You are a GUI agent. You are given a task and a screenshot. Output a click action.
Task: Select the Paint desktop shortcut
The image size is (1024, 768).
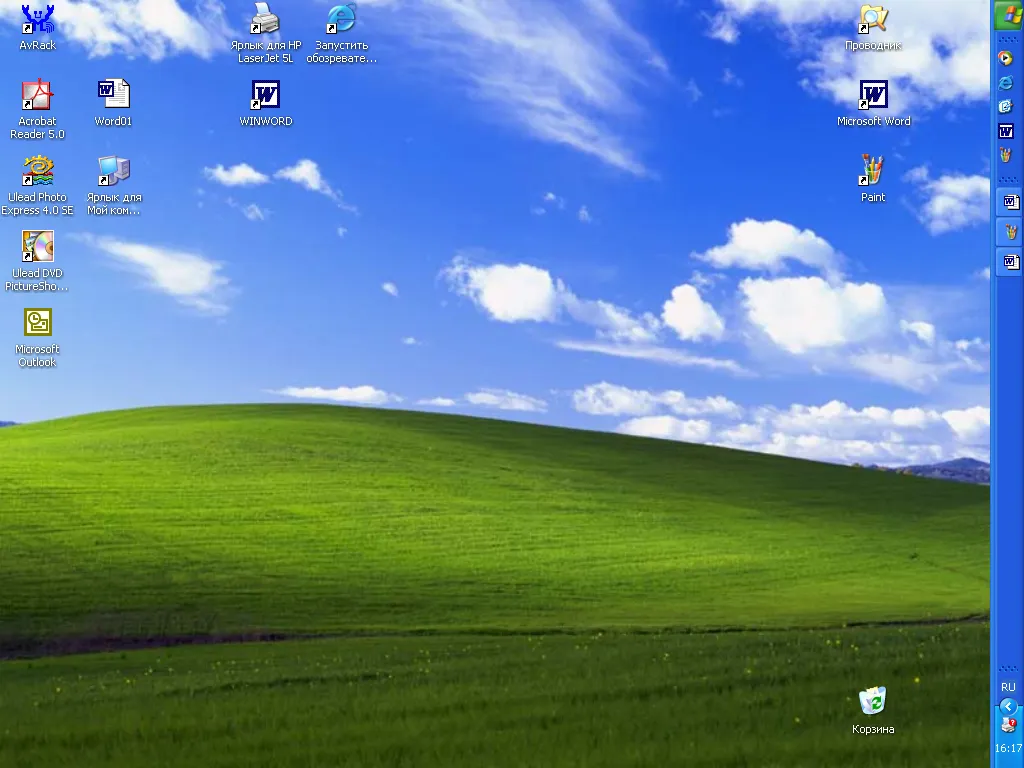click(x=873, y=178)
